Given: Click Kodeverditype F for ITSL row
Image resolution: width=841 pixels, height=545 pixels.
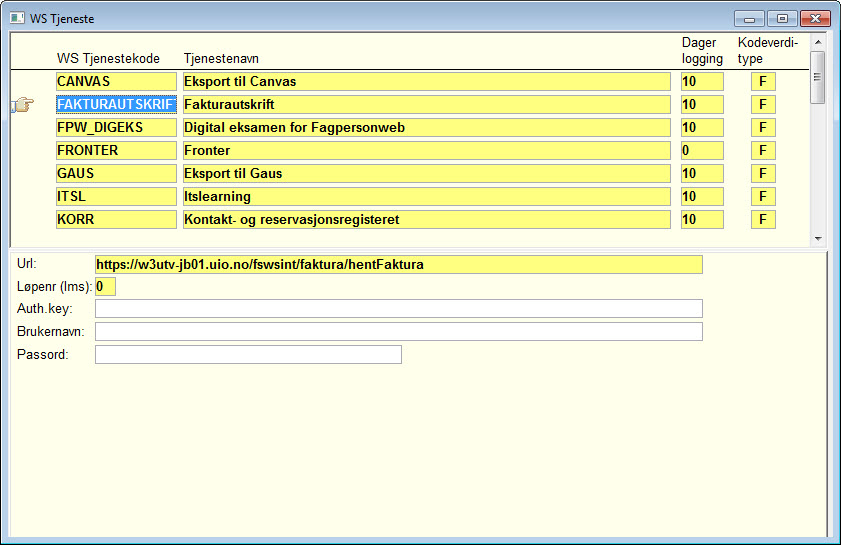Looking at the screenshot, I should click(763, 196).
